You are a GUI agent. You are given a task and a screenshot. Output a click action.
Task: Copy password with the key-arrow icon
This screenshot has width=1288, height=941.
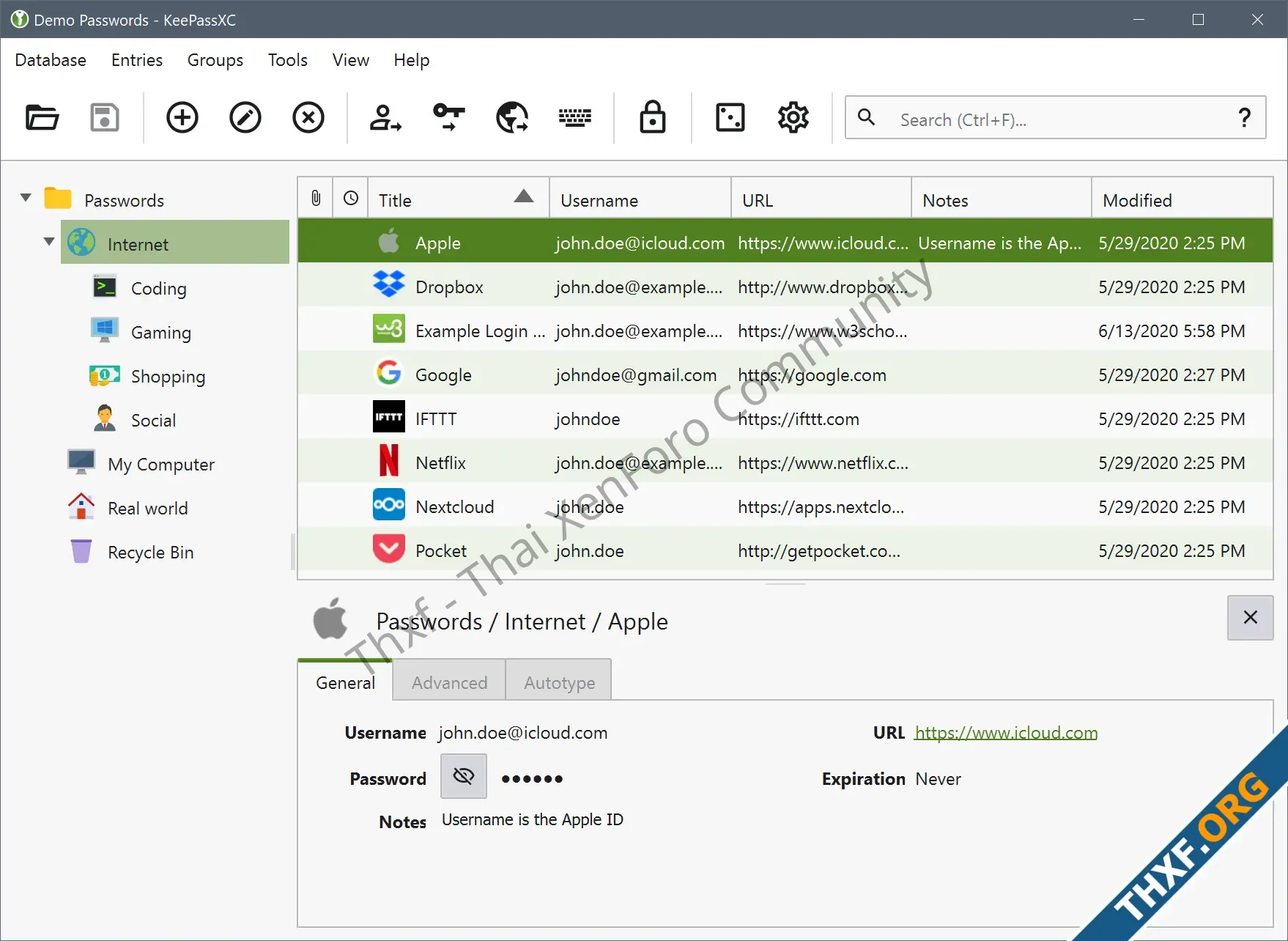click(449, 117)
